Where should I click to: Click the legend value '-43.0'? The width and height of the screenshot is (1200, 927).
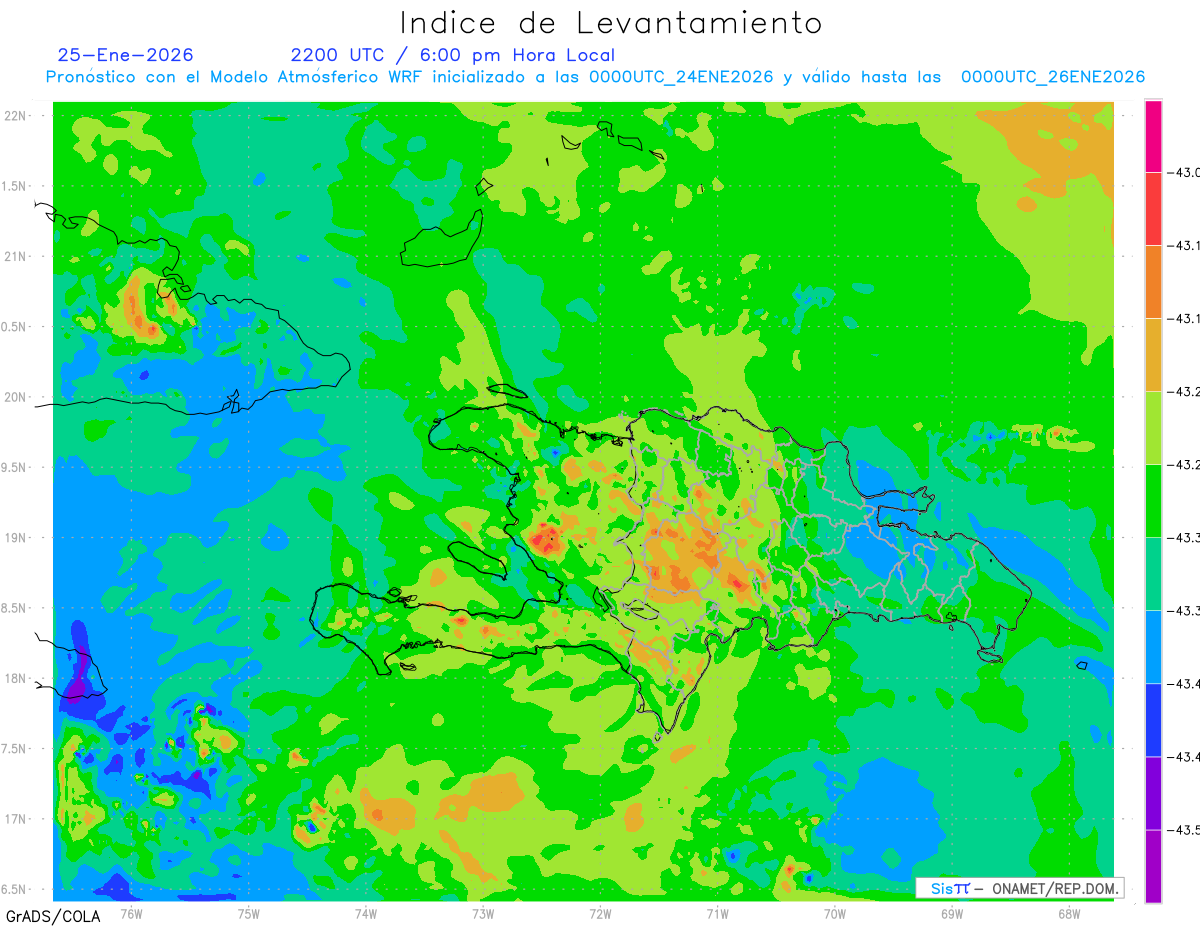click(x=1184, y=173)
